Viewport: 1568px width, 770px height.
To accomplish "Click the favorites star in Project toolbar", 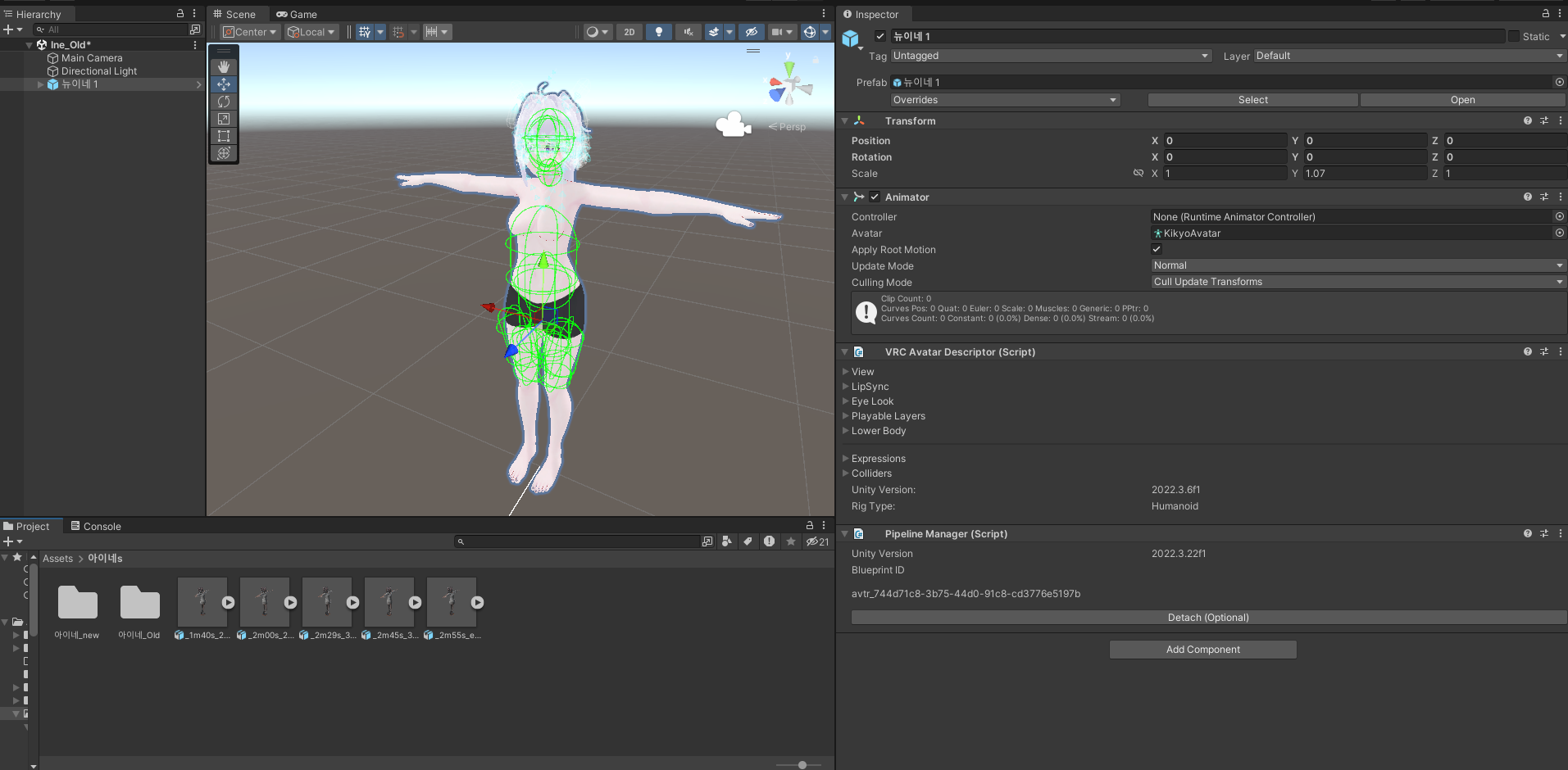I will pos(791,541).
